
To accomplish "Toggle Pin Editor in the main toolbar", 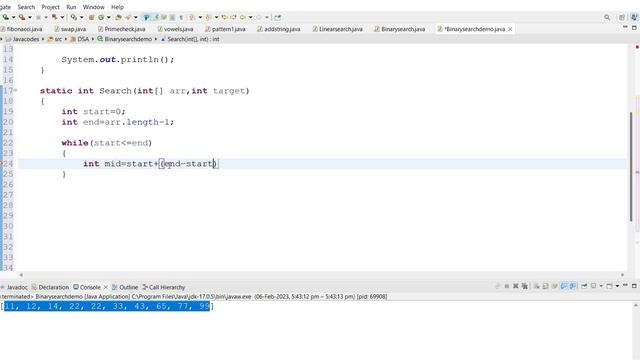I will 278,17.
